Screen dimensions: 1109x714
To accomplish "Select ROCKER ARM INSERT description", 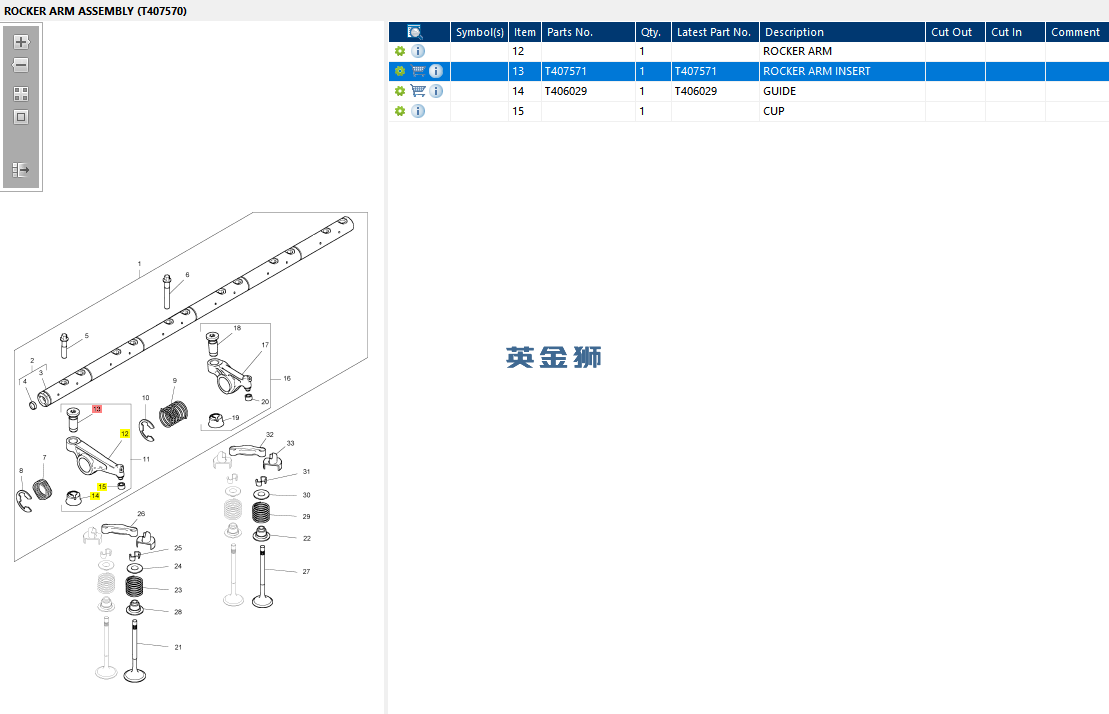I will 842,71.
